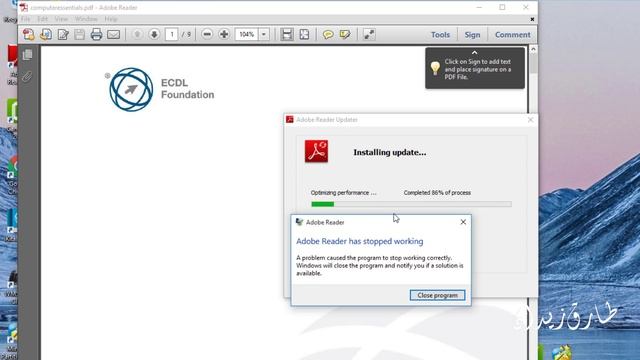Click the page number field
Screen dimensions: 640x360
172,35
